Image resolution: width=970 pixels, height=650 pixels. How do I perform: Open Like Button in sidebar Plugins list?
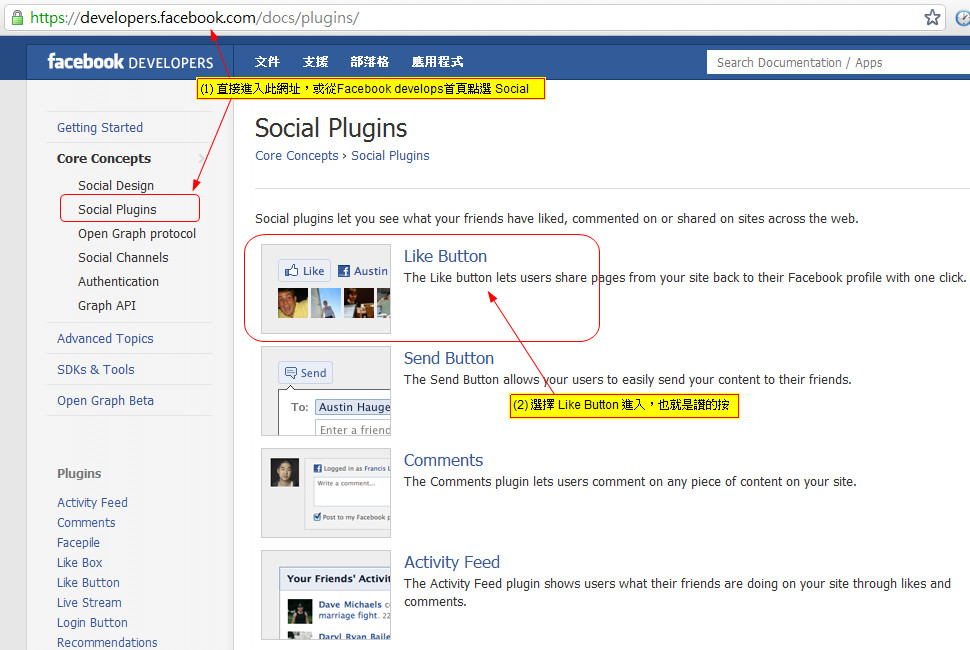(88, 583)
